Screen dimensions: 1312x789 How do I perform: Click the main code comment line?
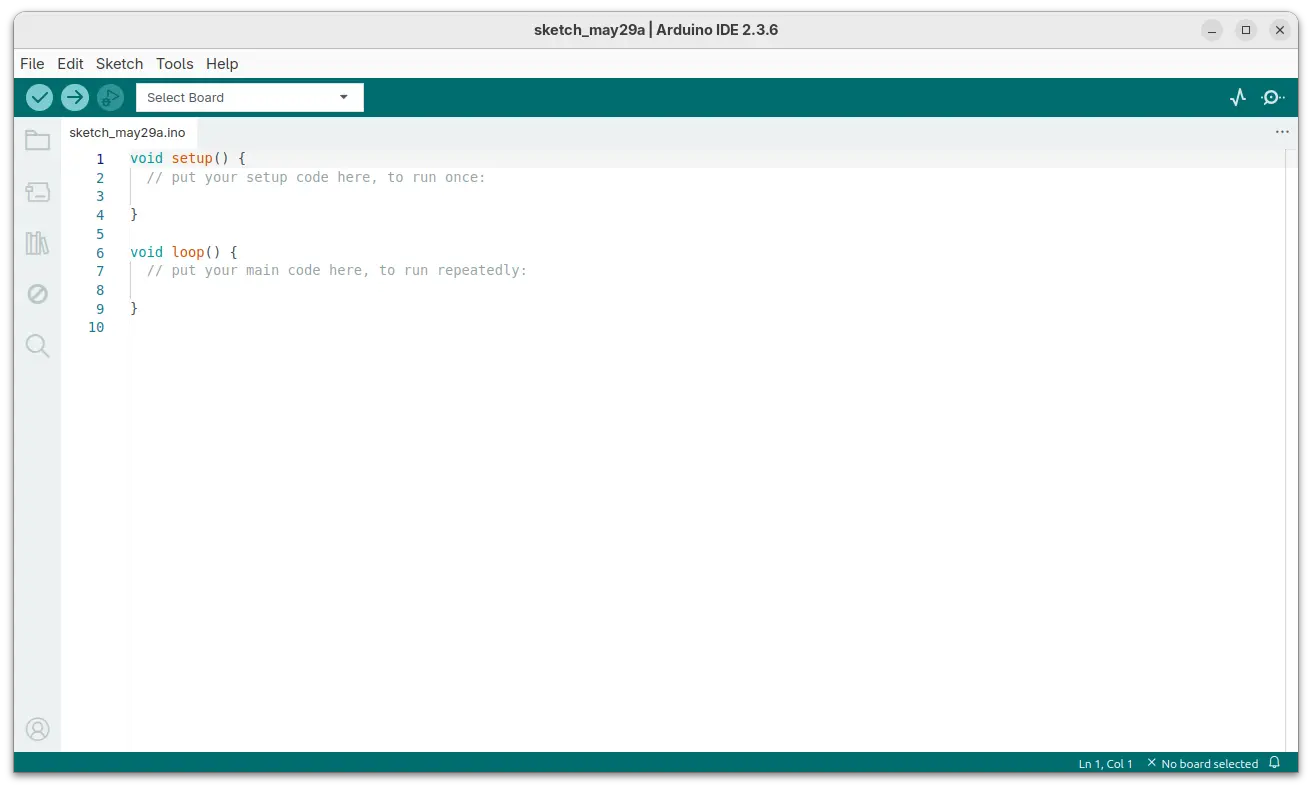point(337,271)
